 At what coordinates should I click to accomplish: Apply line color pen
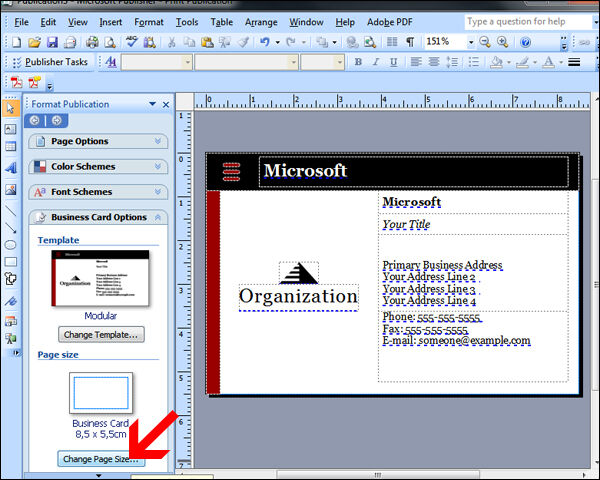522,62
